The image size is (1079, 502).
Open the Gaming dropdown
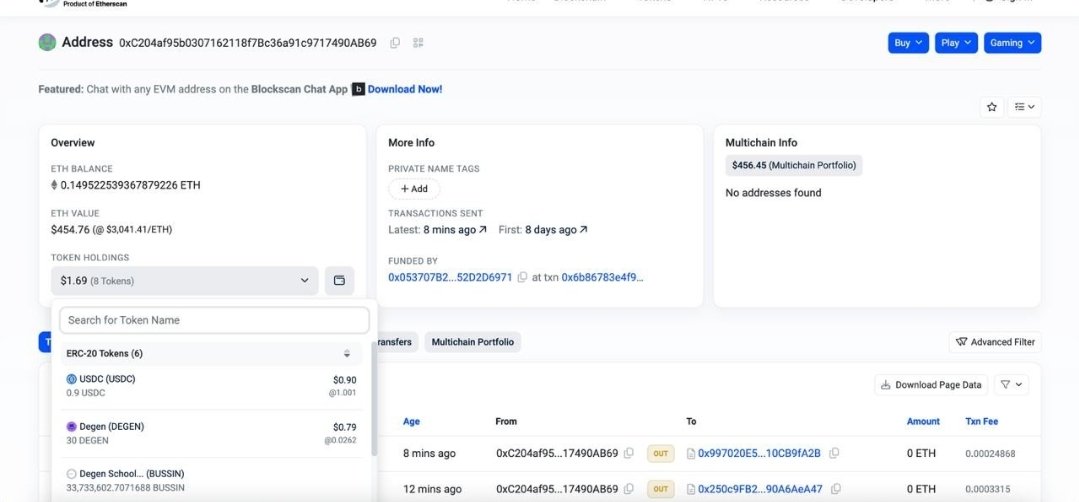[1012, 43]
